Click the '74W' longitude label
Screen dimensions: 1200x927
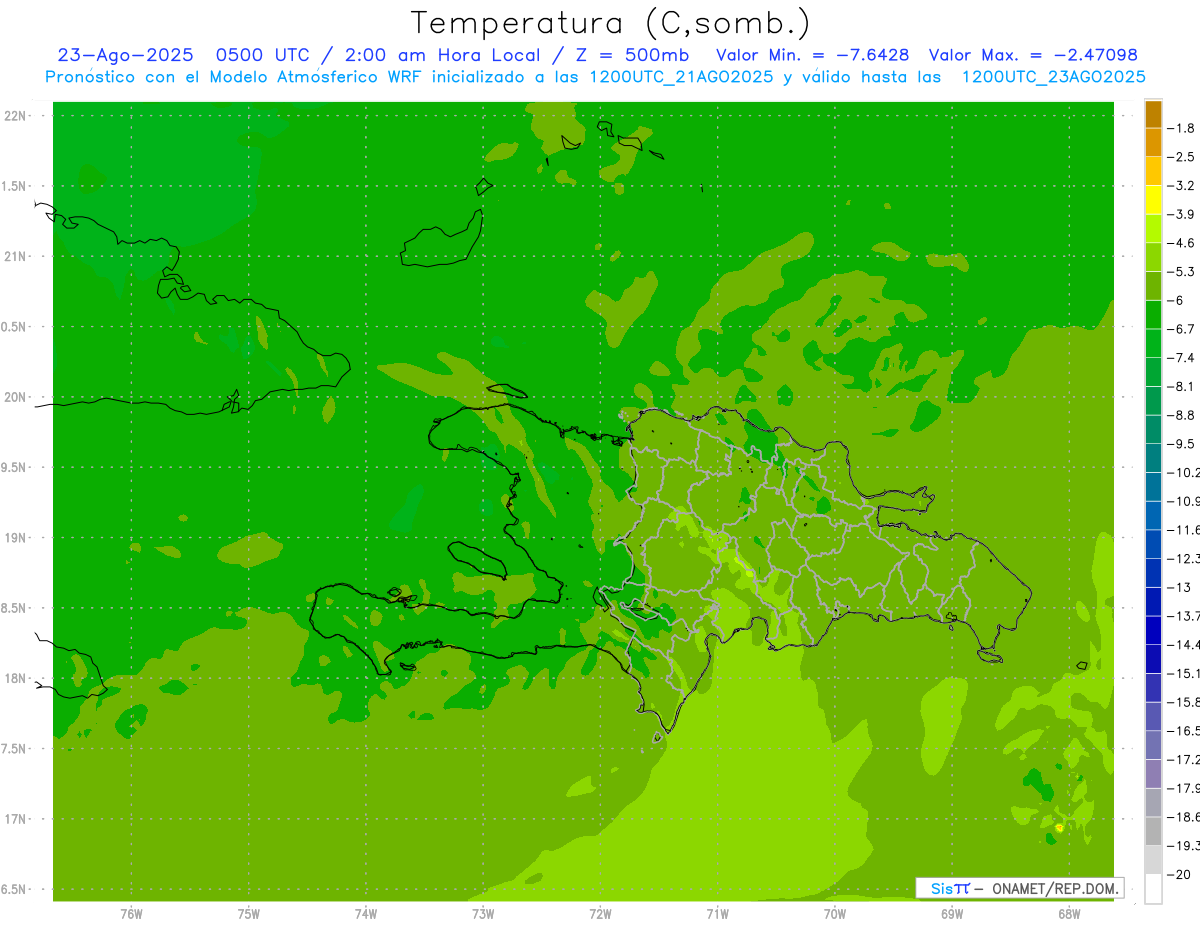(366, 914)
